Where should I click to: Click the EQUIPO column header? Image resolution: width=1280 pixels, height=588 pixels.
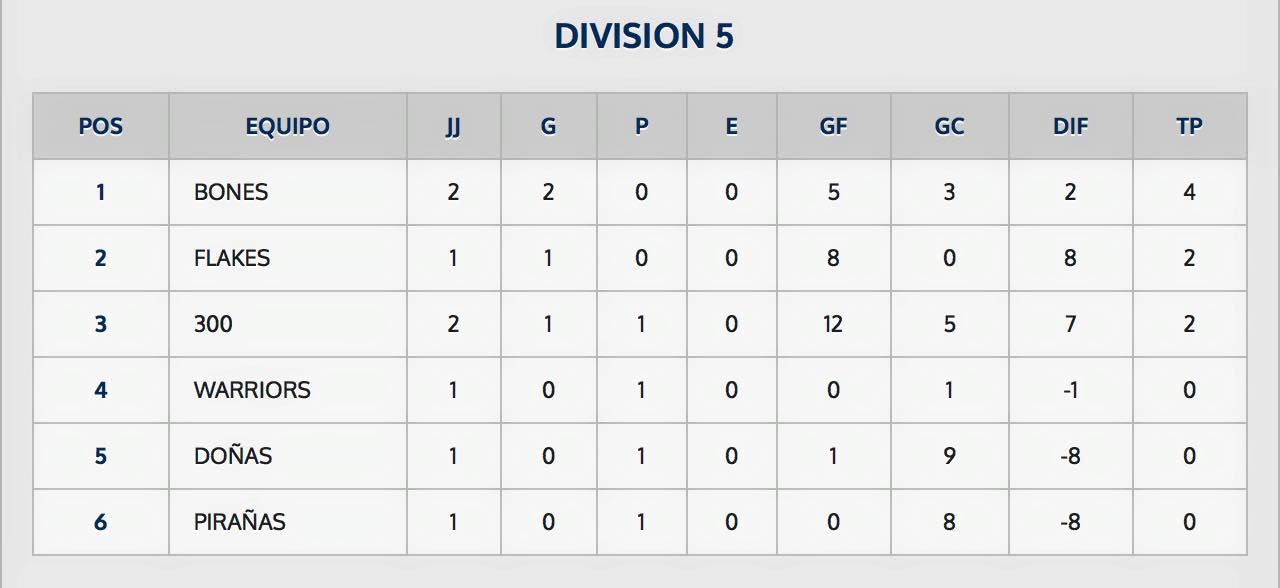[288, 127]
